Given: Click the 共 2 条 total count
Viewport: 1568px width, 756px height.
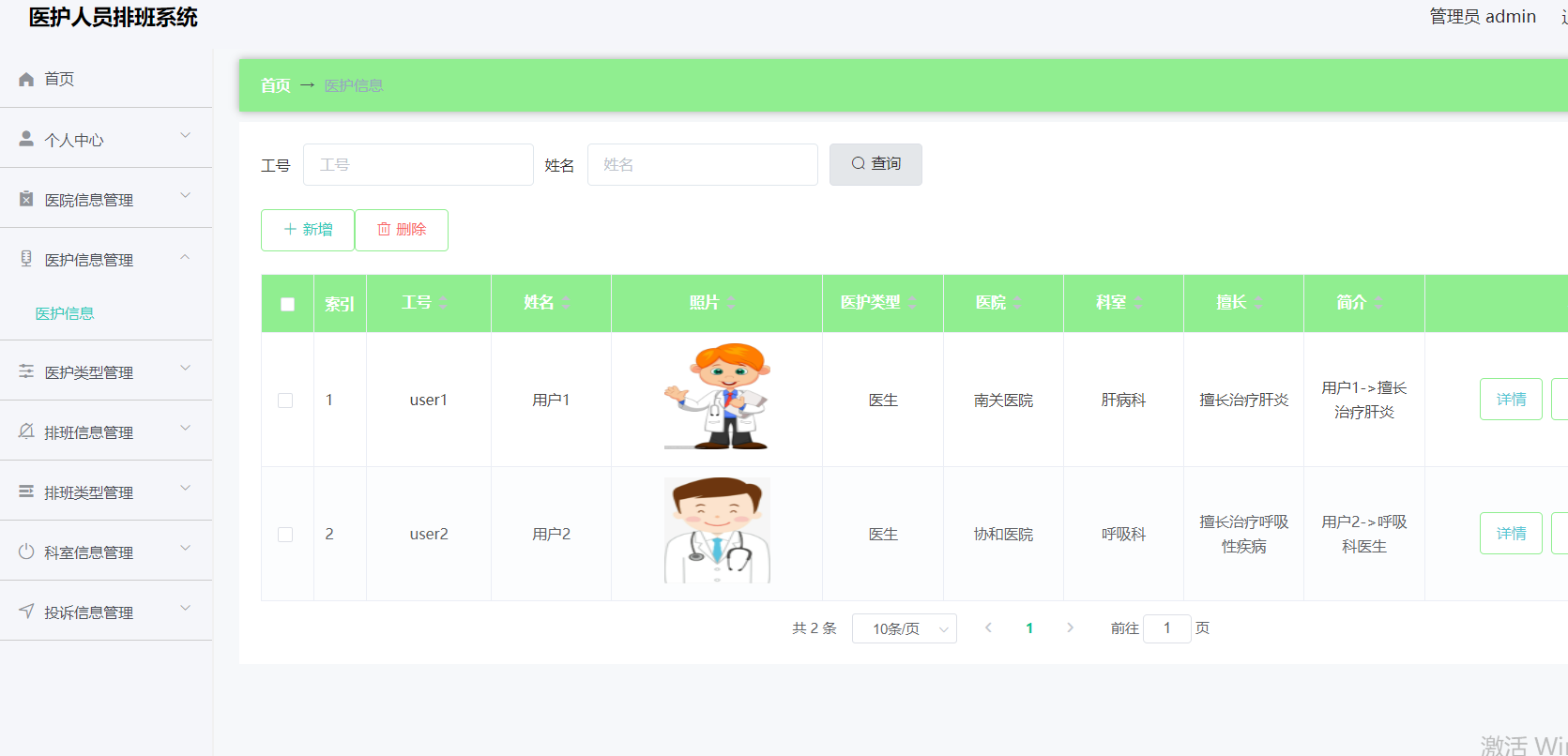Looking at the screenshot, I should point(814,628).
